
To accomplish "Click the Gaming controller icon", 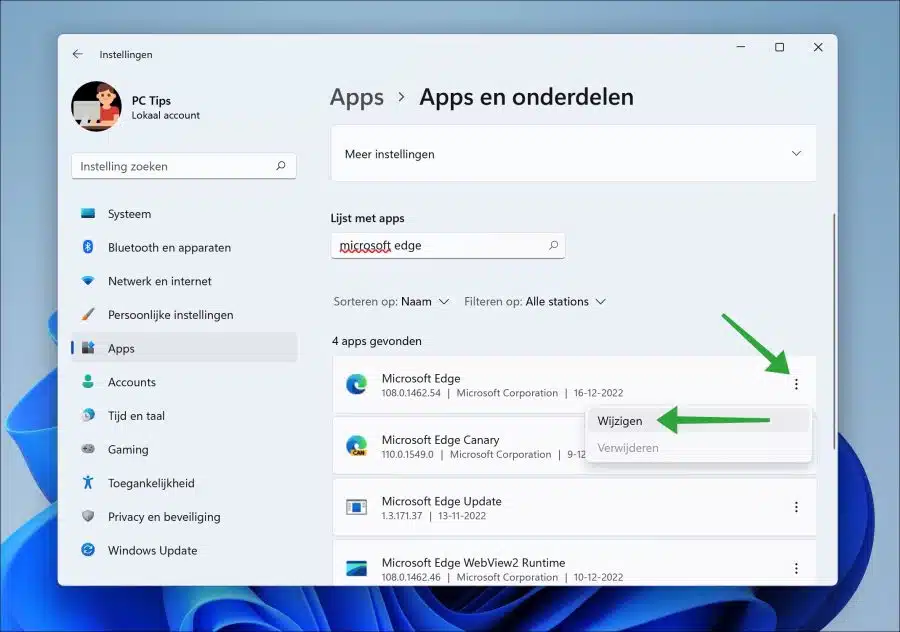I will click(x=88, y=449).
